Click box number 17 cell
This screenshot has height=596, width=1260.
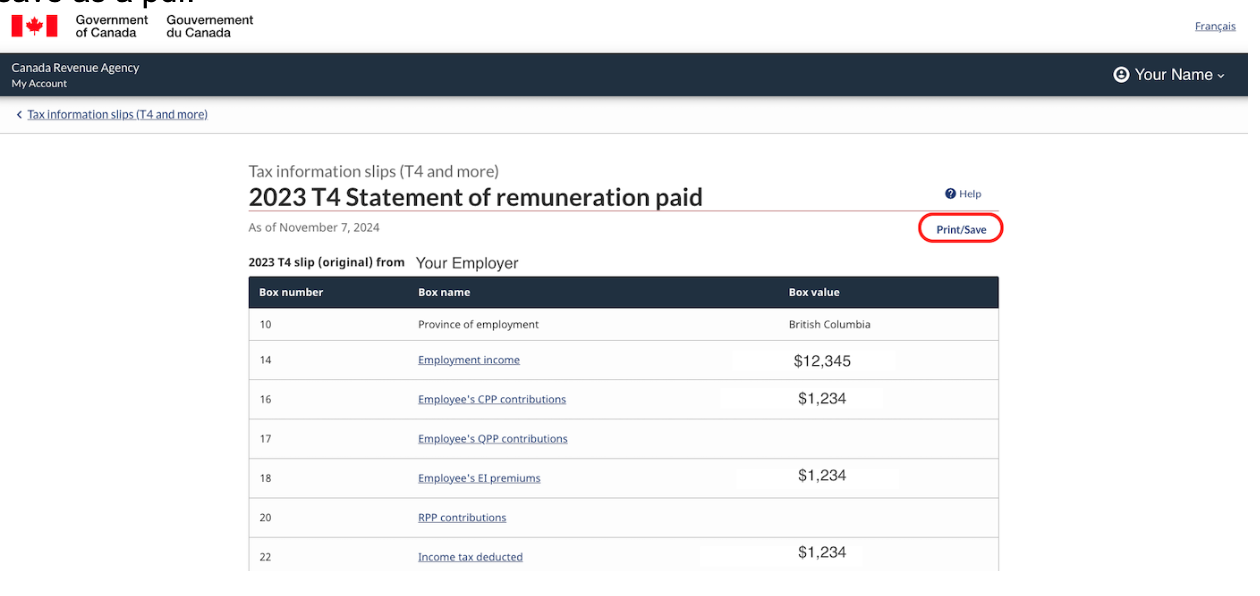265,439
